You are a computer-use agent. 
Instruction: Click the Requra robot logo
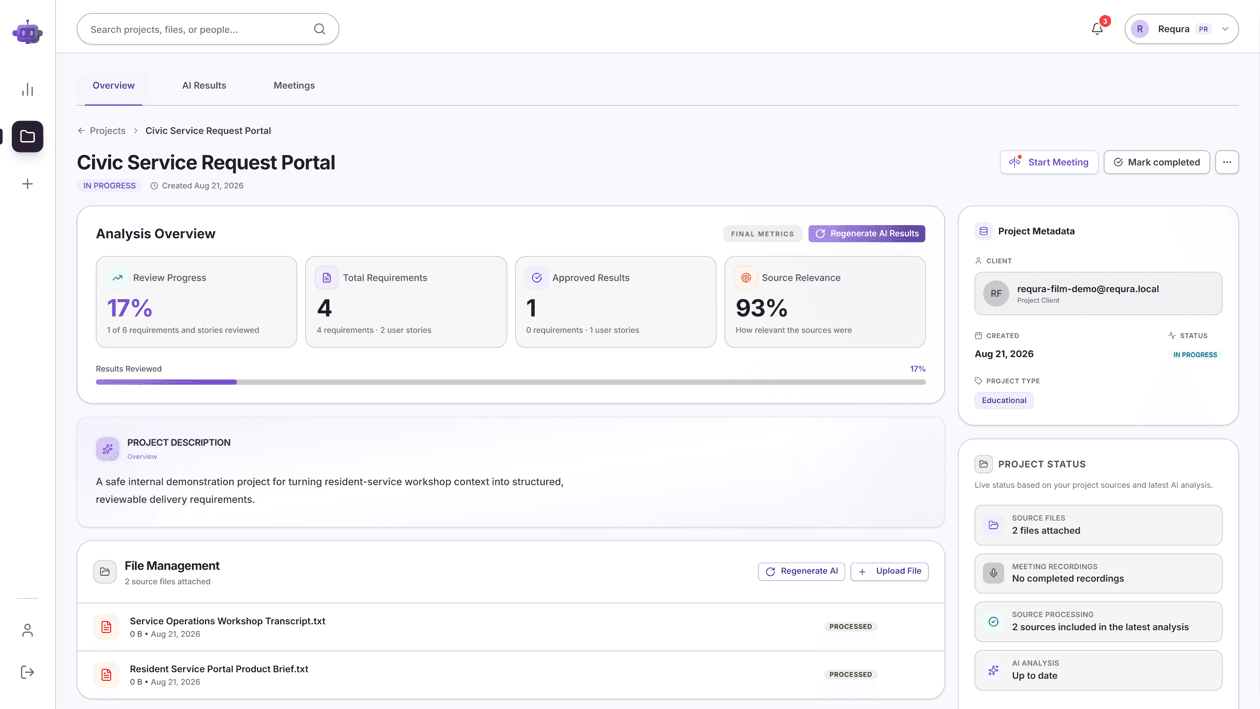click(27, 32)
